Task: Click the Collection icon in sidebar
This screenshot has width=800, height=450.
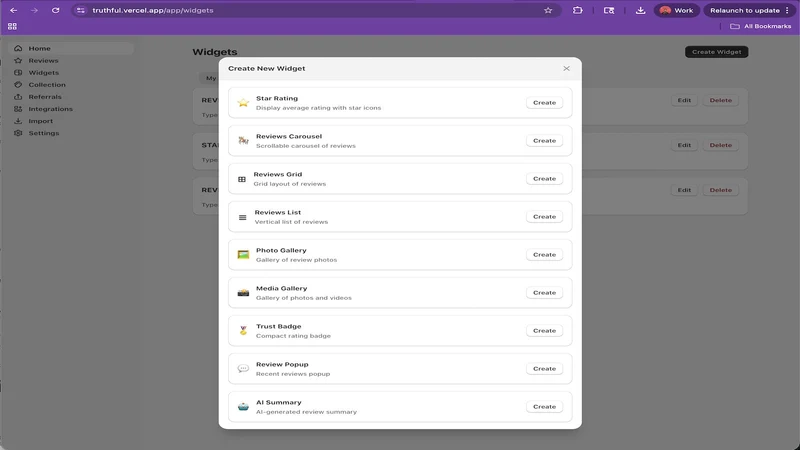Action: pos(18,85)
